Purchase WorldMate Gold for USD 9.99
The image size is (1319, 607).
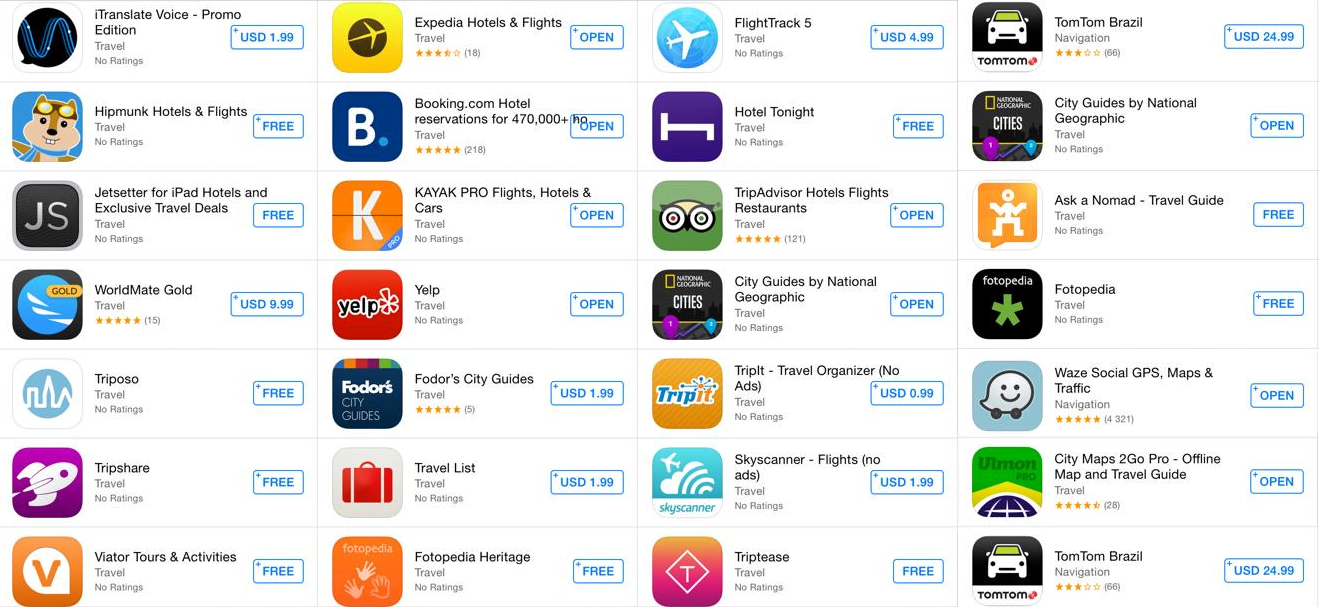tap(267, 304)
